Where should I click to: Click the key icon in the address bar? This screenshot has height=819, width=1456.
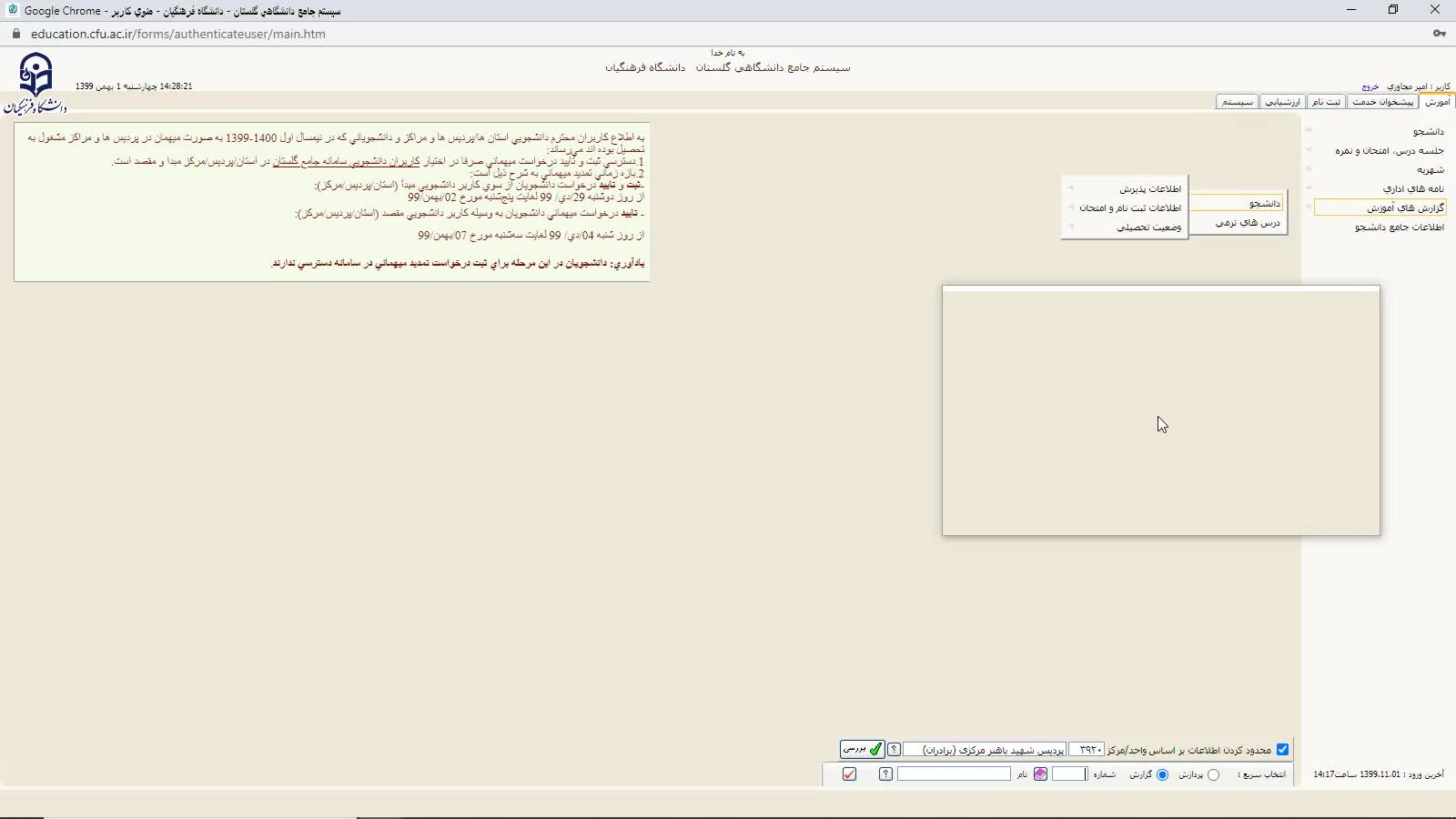pos(1439,34)
